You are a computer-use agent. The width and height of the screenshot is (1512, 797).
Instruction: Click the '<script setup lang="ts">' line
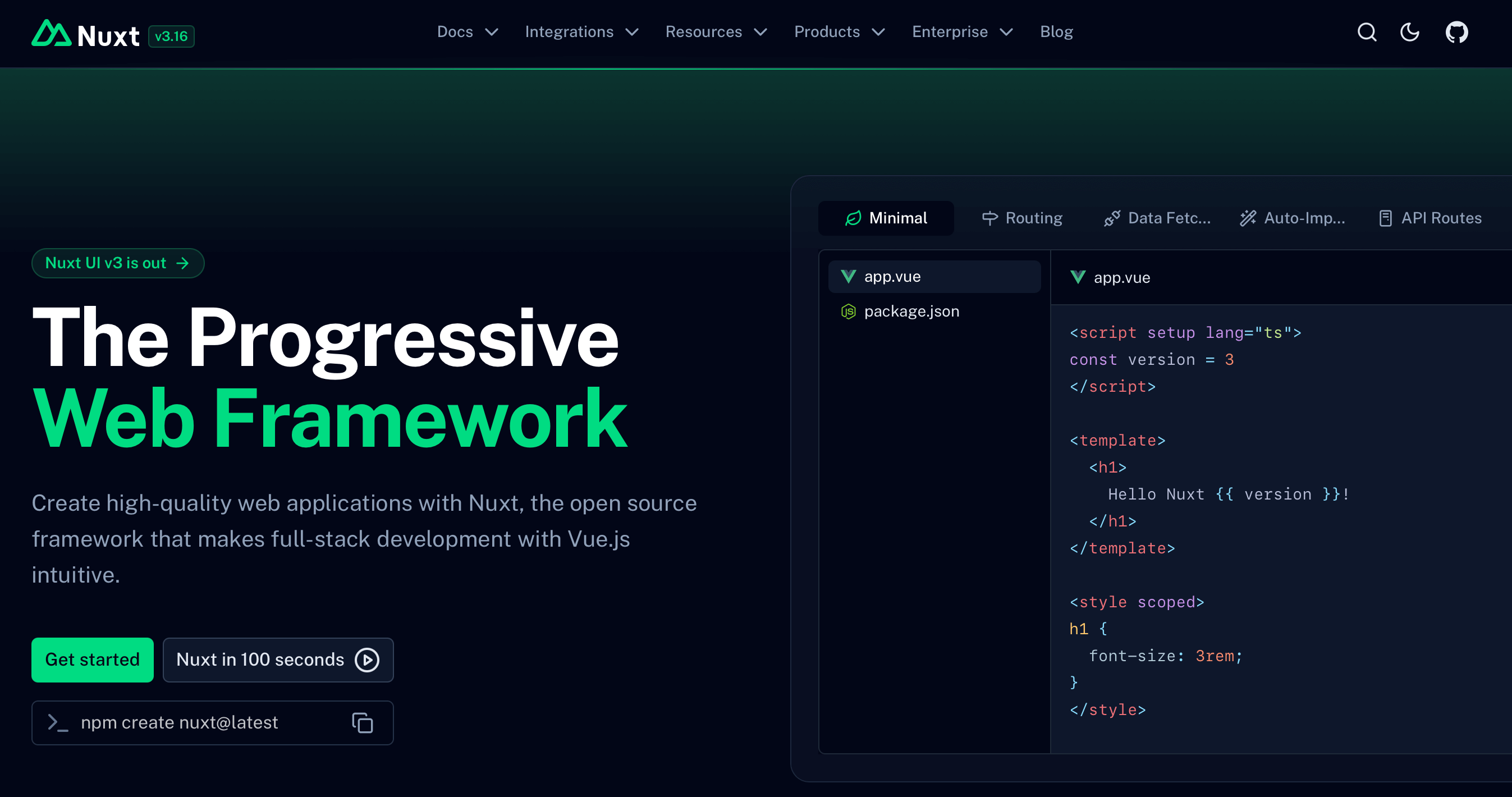click(1185, 333)
